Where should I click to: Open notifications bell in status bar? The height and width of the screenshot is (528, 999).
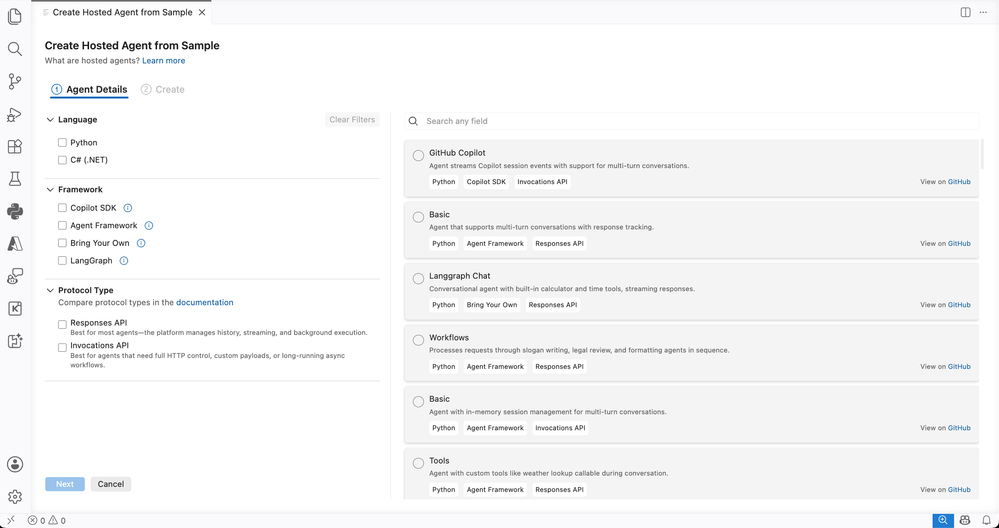pyautogui.click(x=986, y=520)
